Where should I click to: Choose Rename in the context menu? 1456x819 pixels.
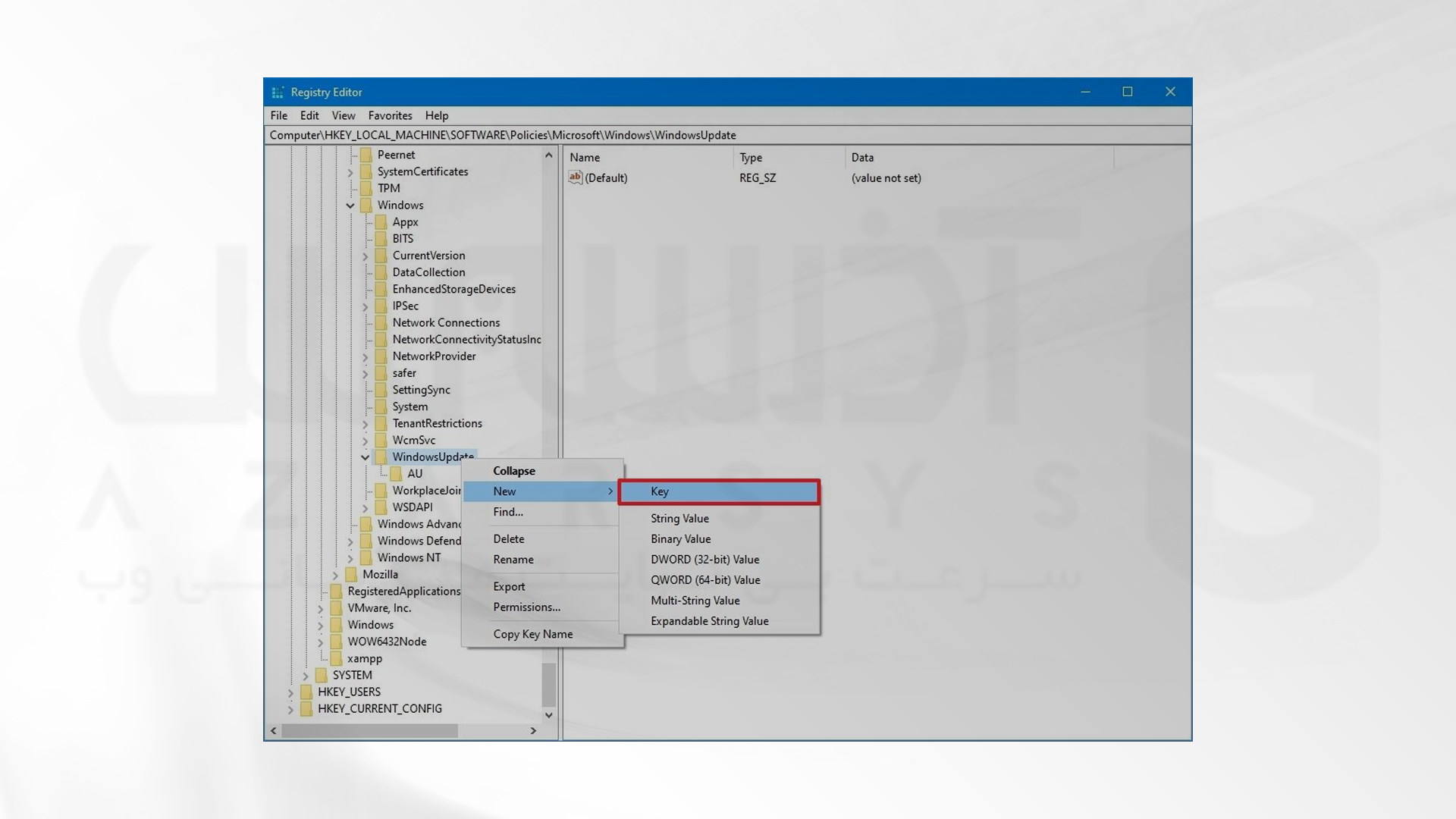tap(542, 560)
